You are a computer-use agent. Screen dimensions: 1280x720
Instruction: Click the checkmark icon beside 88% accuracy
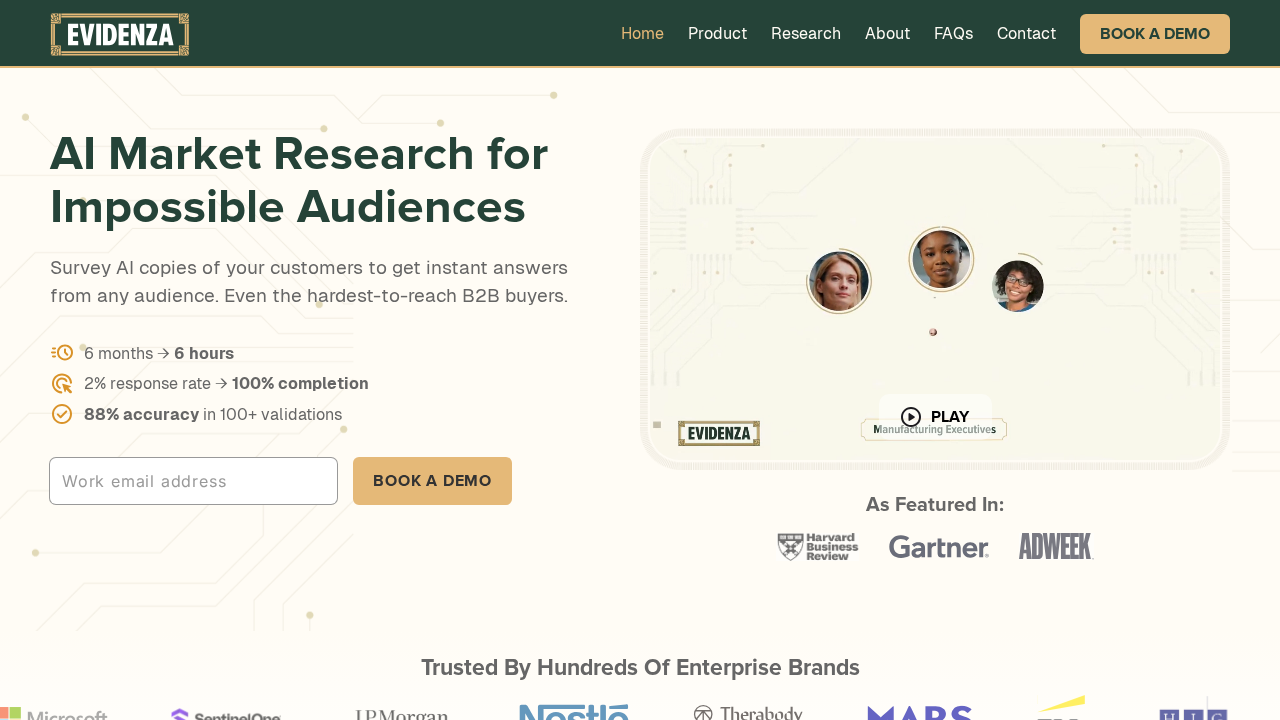(61, 413)
